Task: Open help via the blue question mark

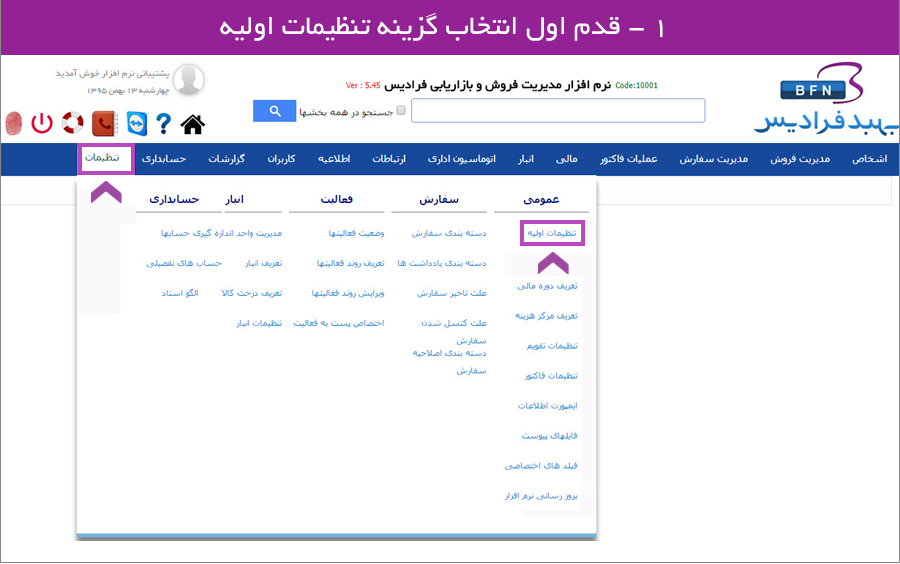Action: [x=163, y=124]
